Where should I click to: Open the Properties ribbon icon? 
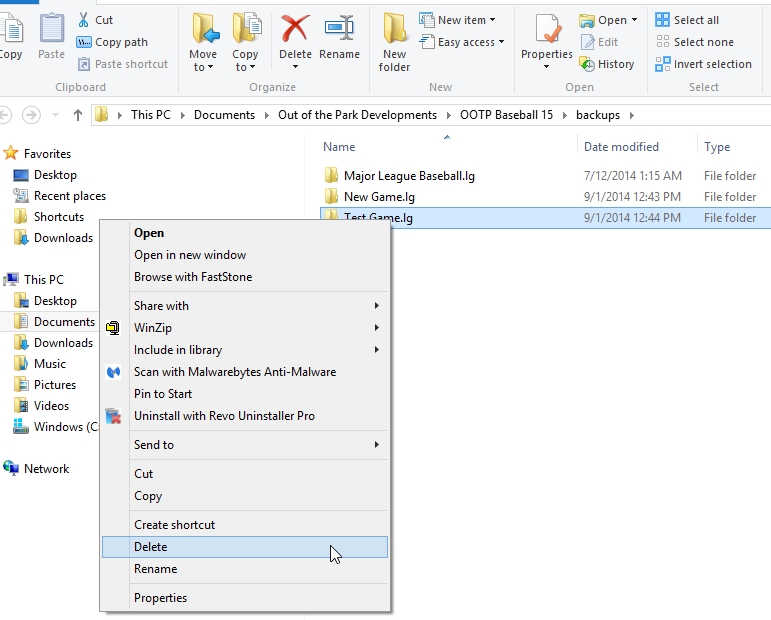coord(546,40)
